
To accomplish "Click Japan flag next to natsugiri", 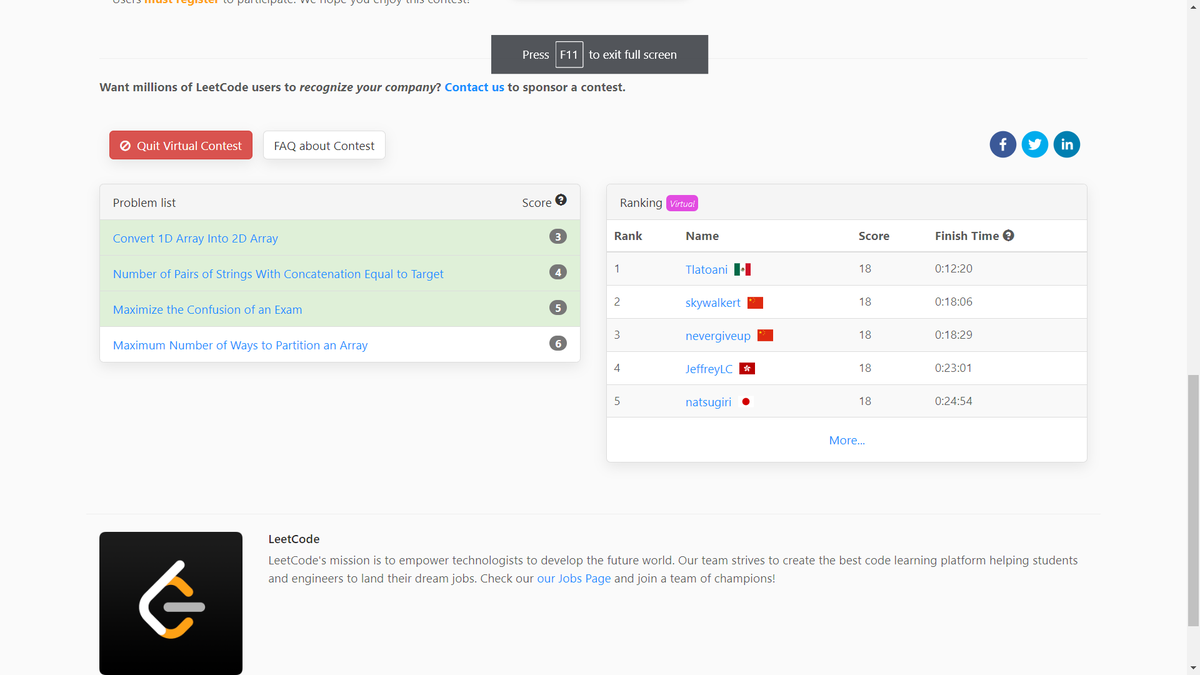I will (x=746, y=402).
